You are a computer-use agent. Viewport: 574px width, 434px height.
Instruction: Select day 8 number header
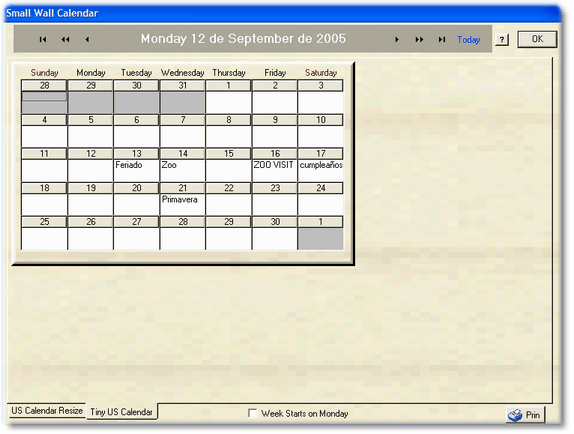(228, 120)
